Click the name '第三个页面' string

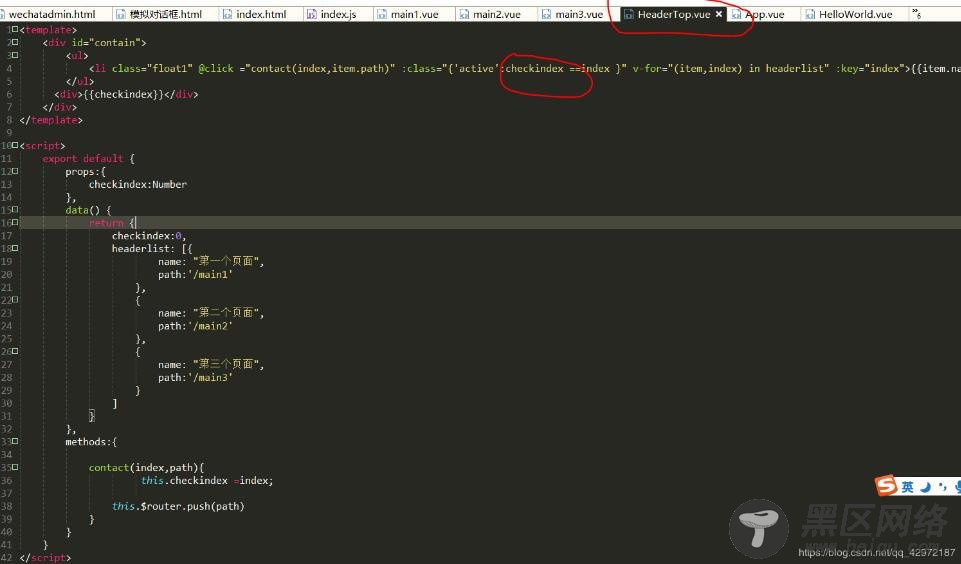tap(226, 364)
